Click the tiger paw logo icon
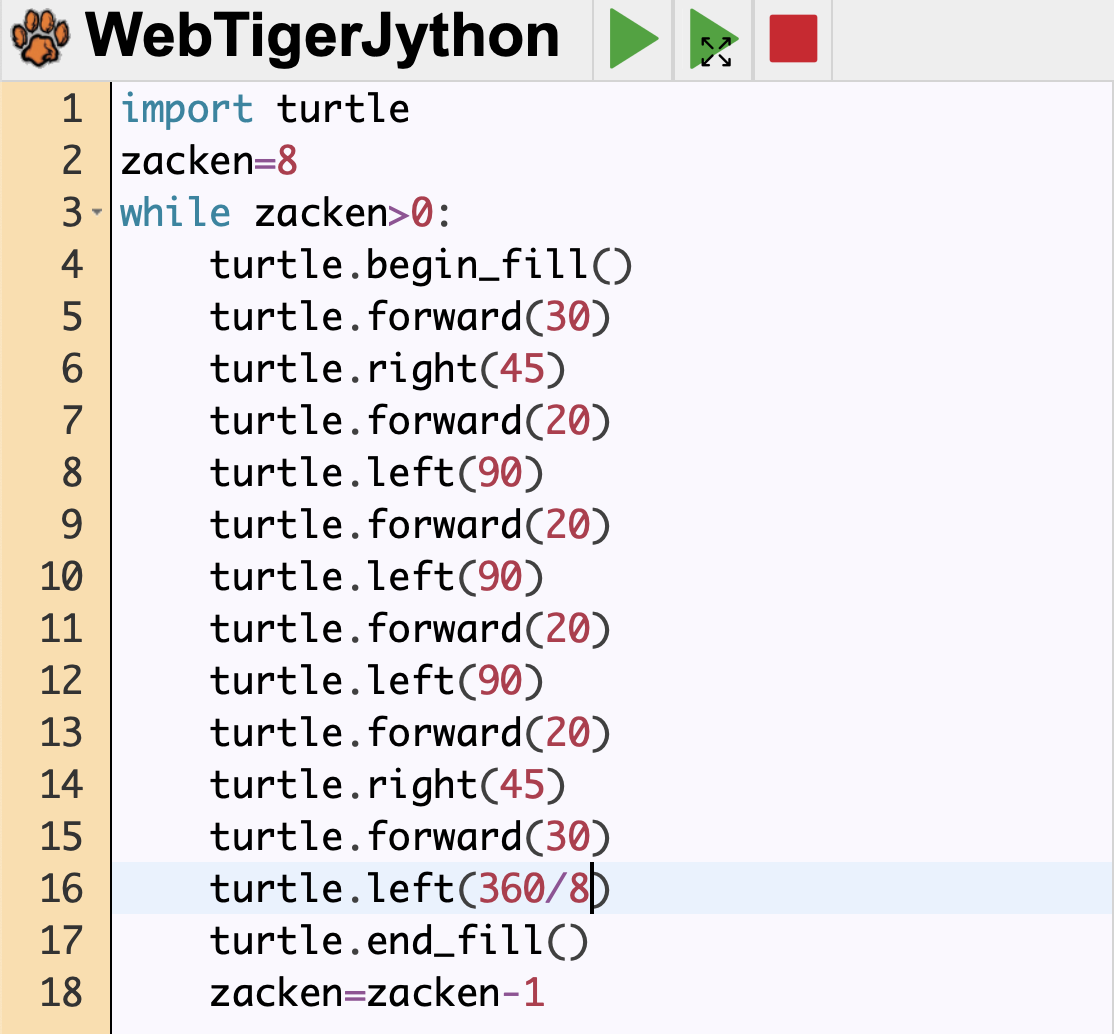Image resolution: width=1114 pixels, height=1034 pixels. pyautogui.click(x=41, y=40)
